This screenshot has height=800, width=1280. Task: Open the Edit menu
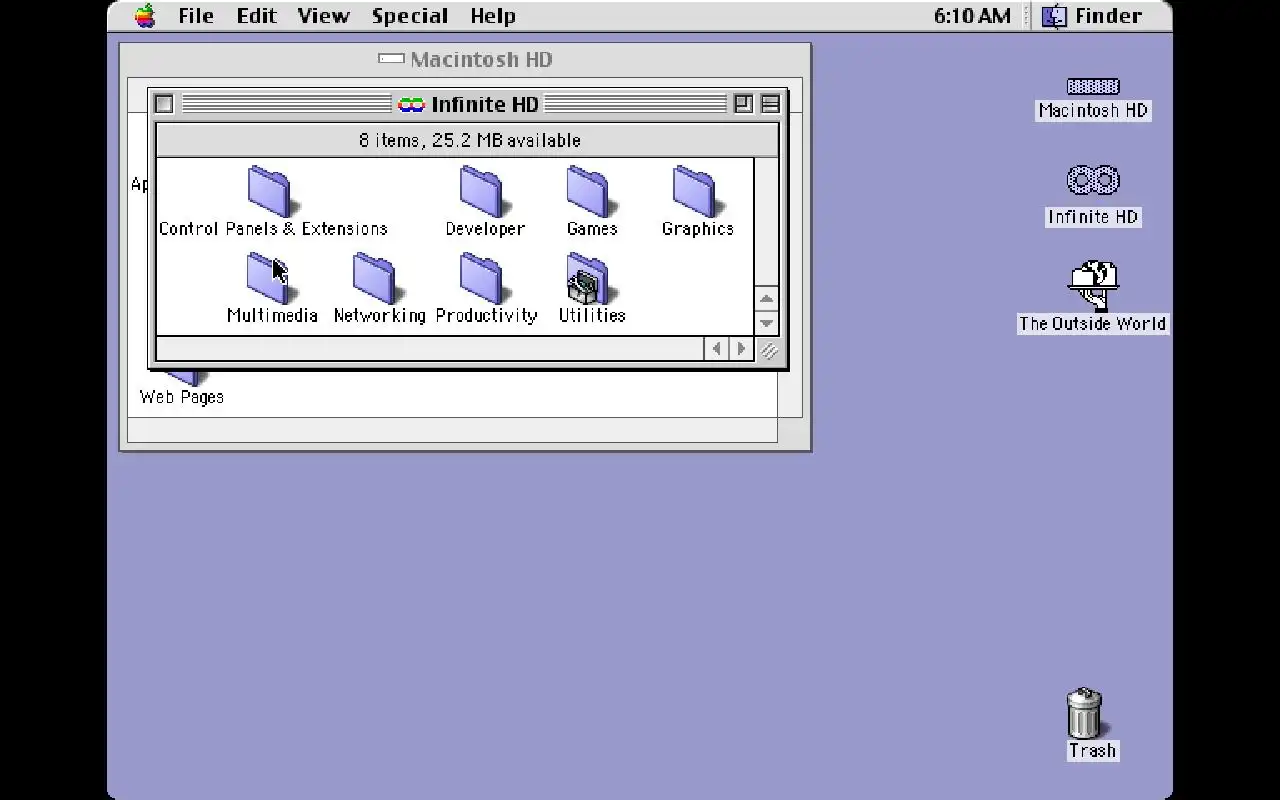point(257,16)
